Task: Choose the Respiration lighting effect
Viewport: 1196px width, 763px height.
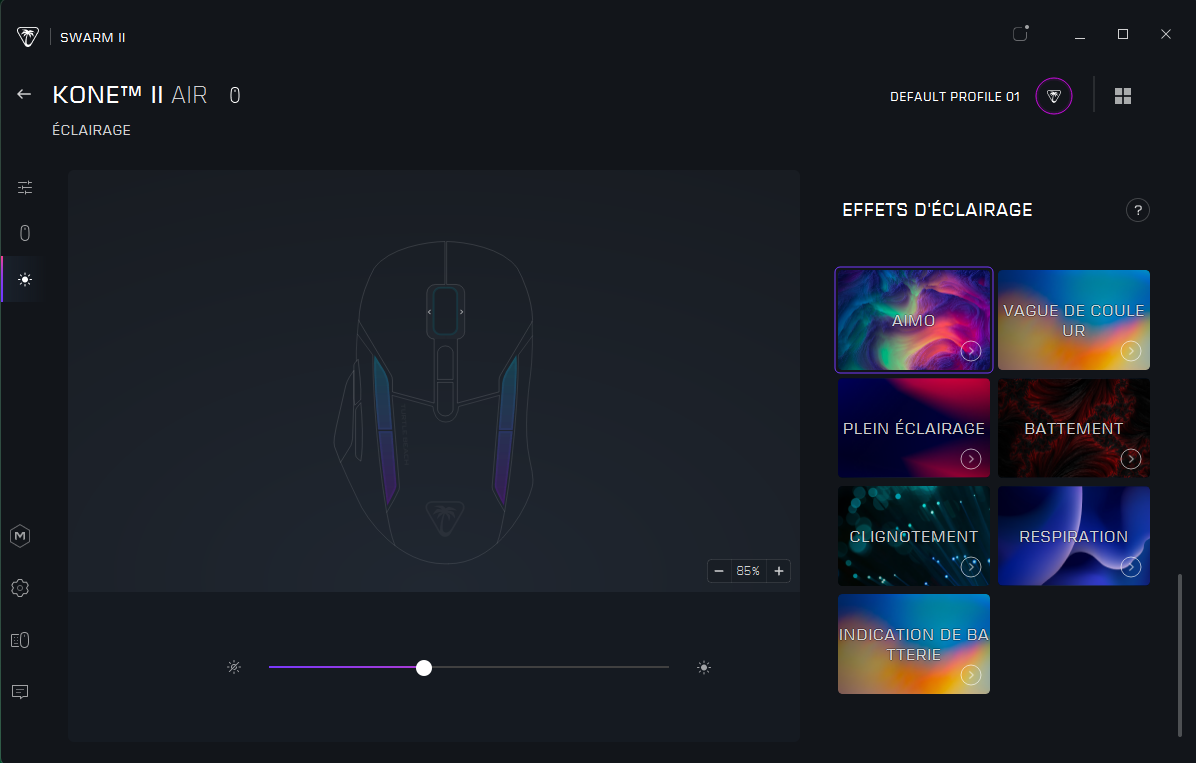Action: coord(1072,535)
